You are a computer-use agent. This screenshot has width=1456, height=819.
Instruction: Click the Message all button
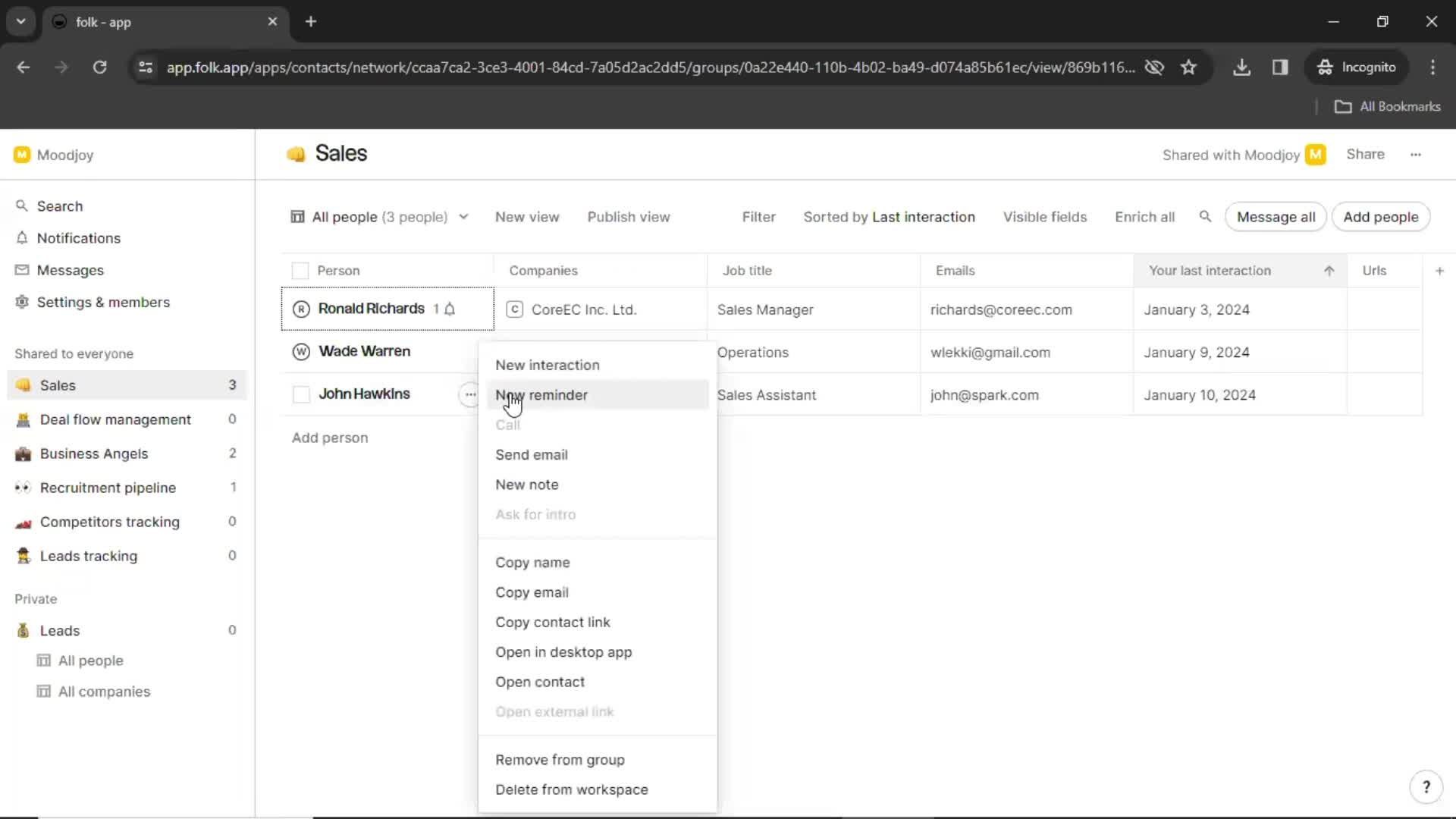pyautogui.click(x=1276, y=217)
